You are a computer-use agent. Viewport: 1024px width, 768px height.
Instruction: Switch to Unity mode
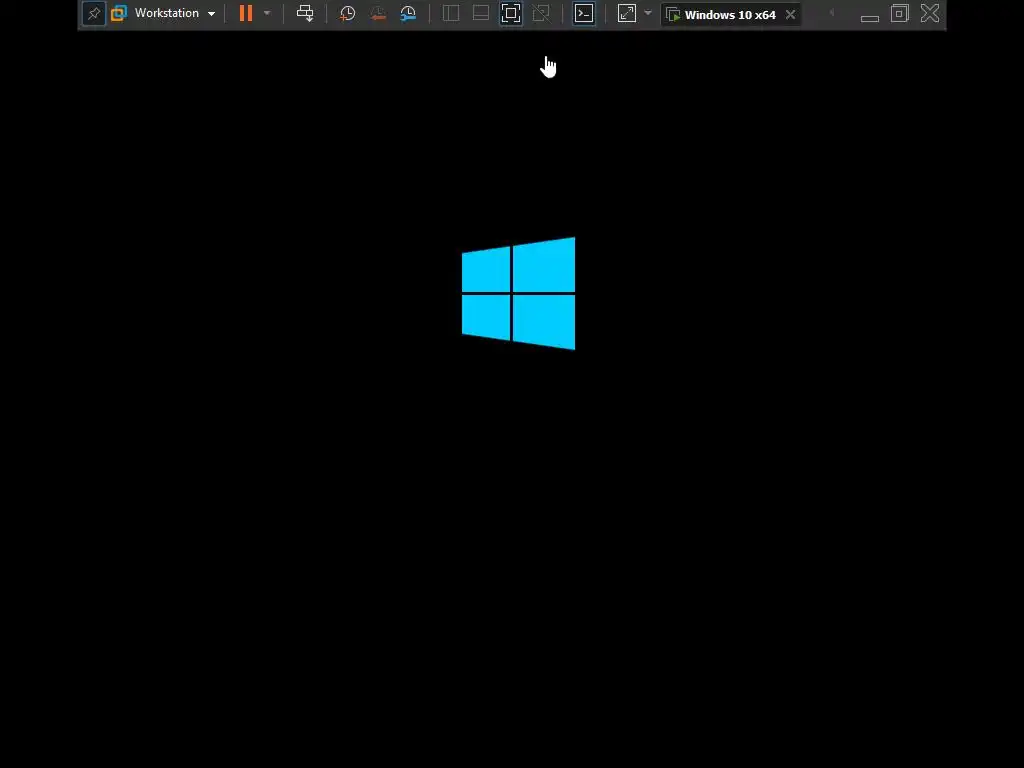pyautogui.click(x=541, y=13)
